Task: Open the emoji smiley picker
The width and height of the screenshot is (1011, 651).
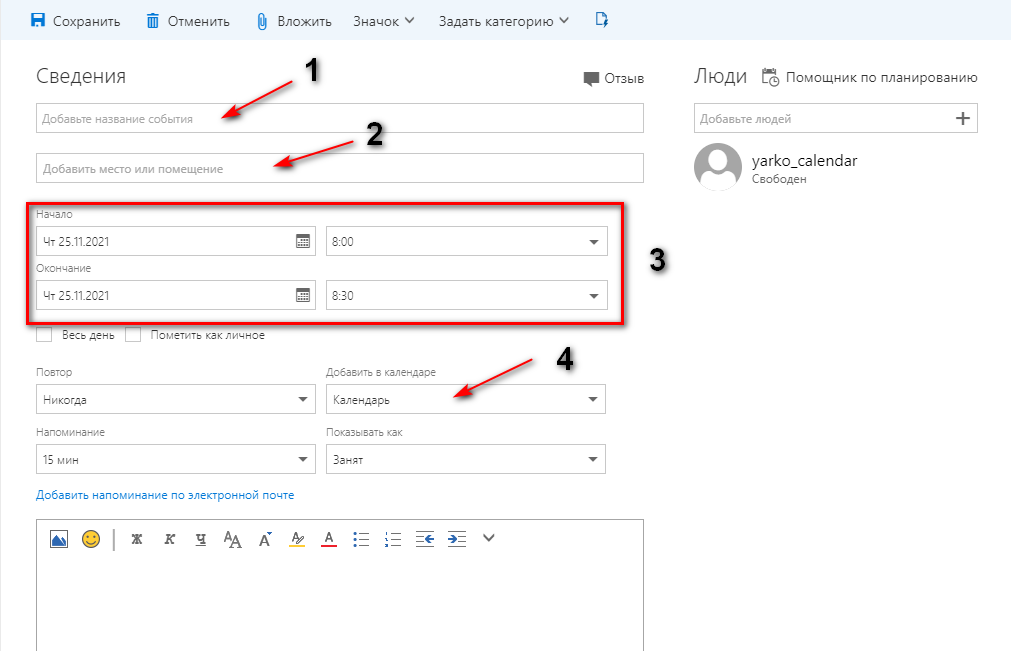Action: [x=91, y=539]
